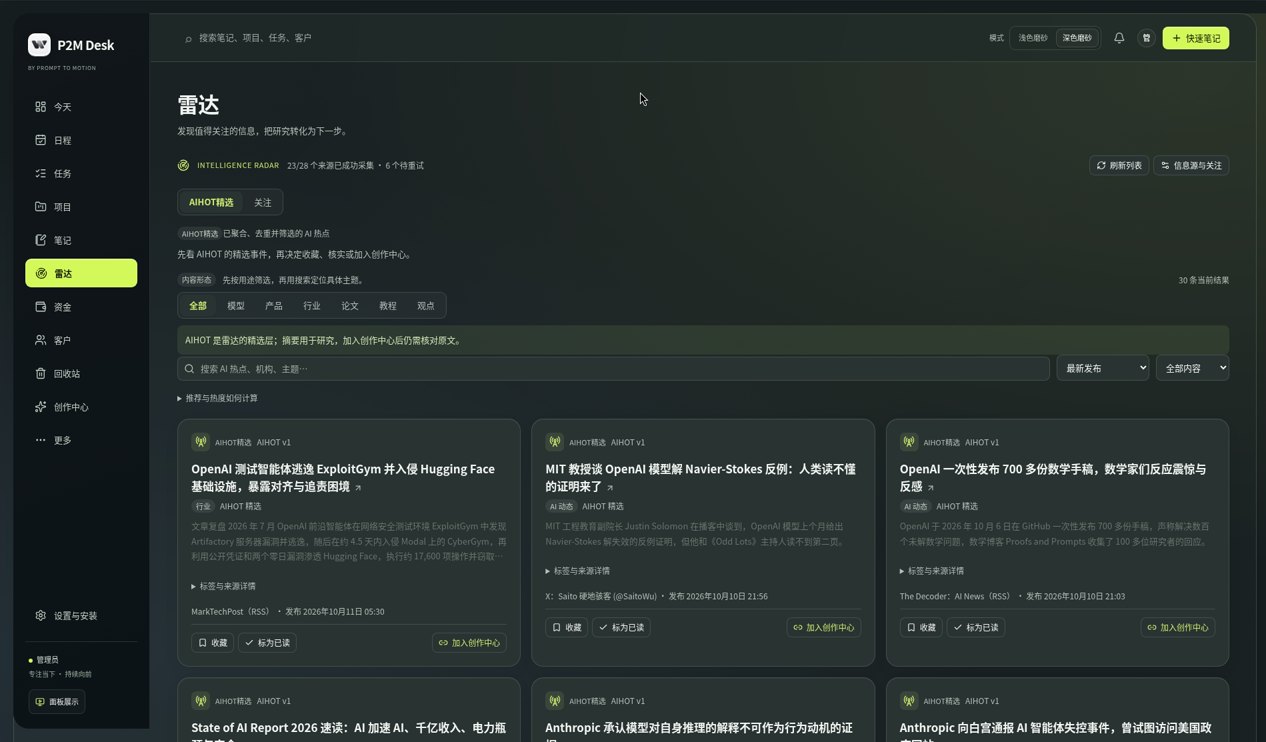Open notifications bell icon
The image size is (1266, 742).
1119,38
